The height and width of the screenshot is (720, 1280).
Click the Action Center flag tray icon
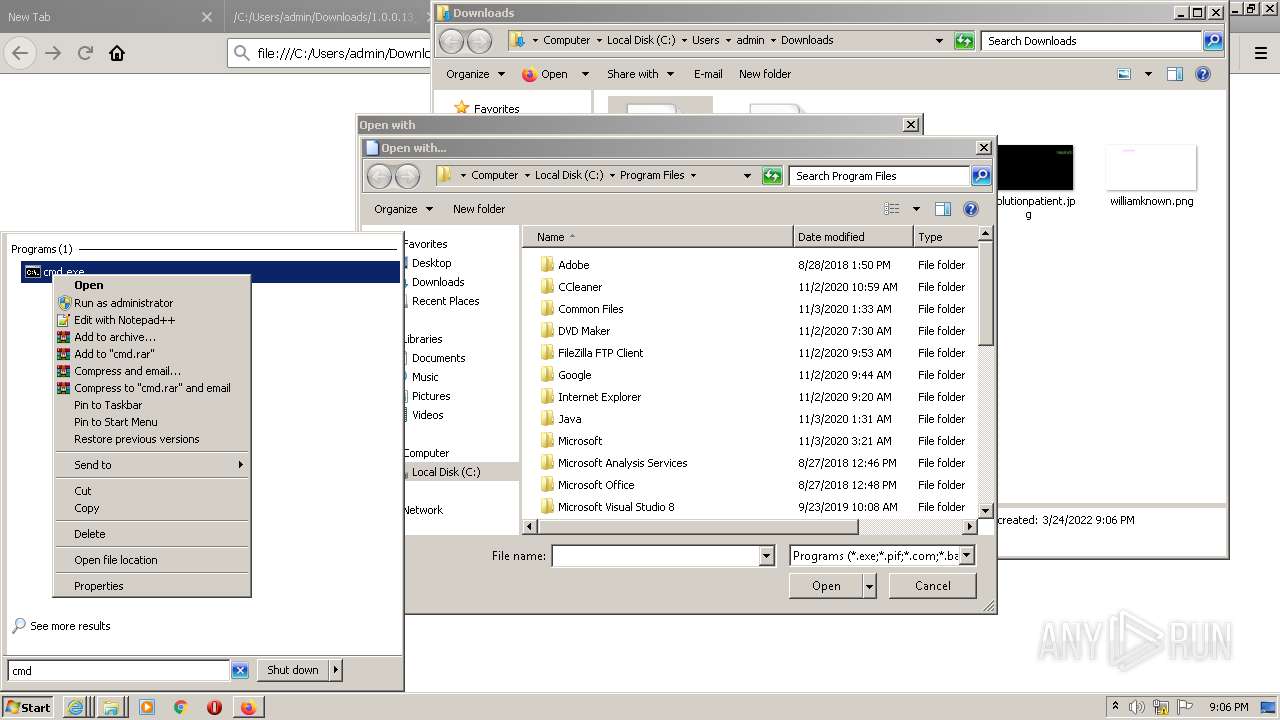1186,707
